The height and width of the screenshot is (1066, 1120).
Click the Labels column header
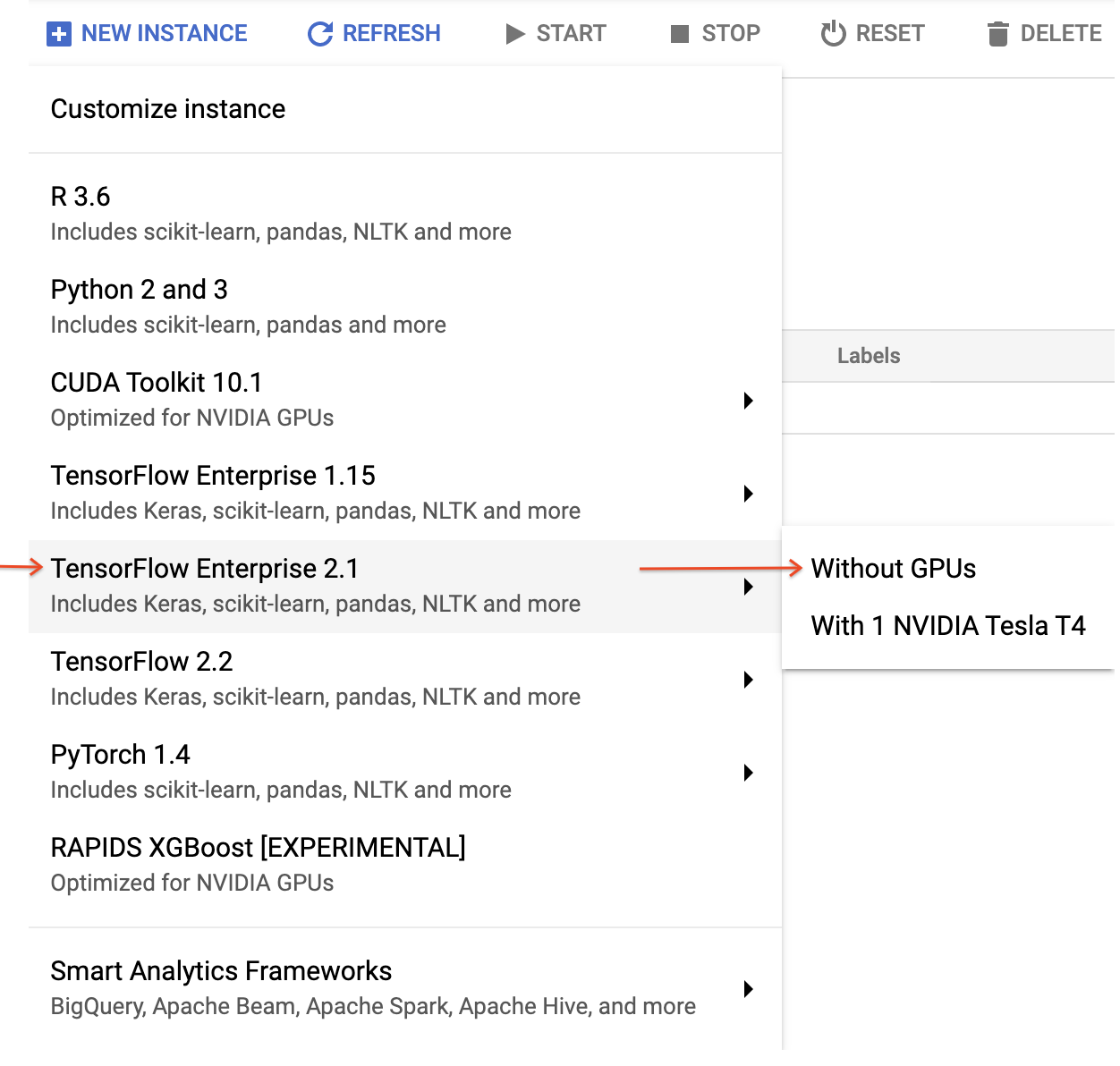tap(868, 356)
